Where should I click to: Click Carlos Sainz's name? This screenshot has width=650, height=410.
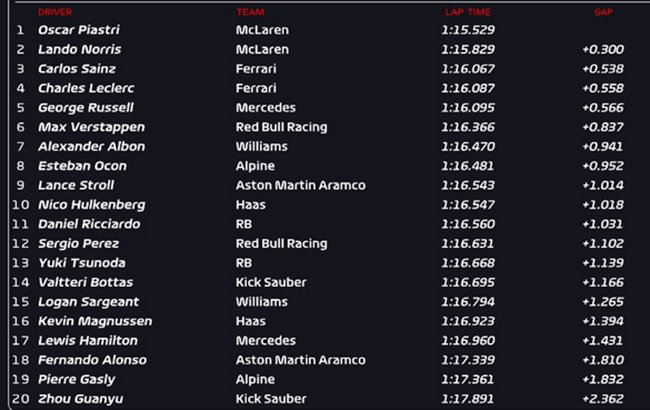coord(76,69)
